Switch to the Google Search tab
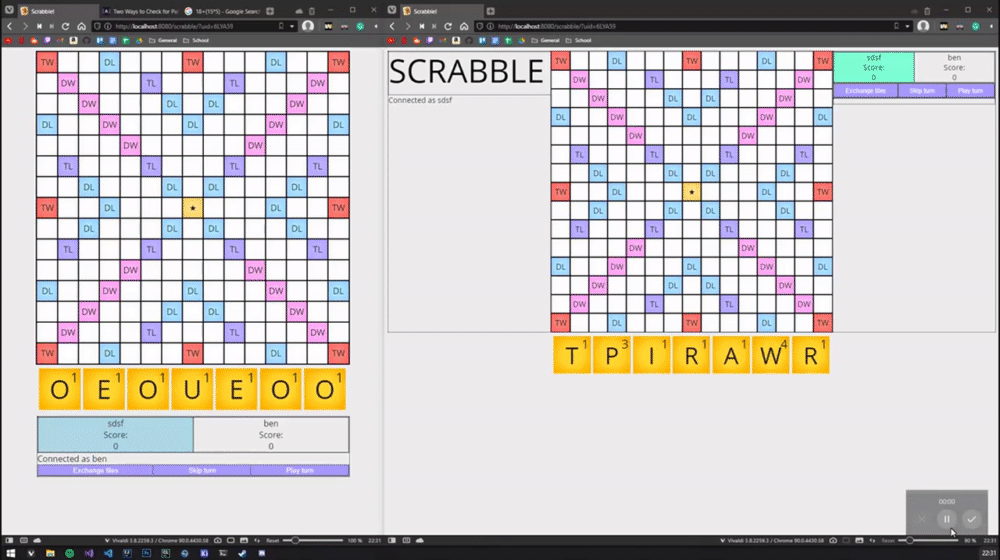The width and height of the screenshot is (1000, 560). [x=222, y=11]
